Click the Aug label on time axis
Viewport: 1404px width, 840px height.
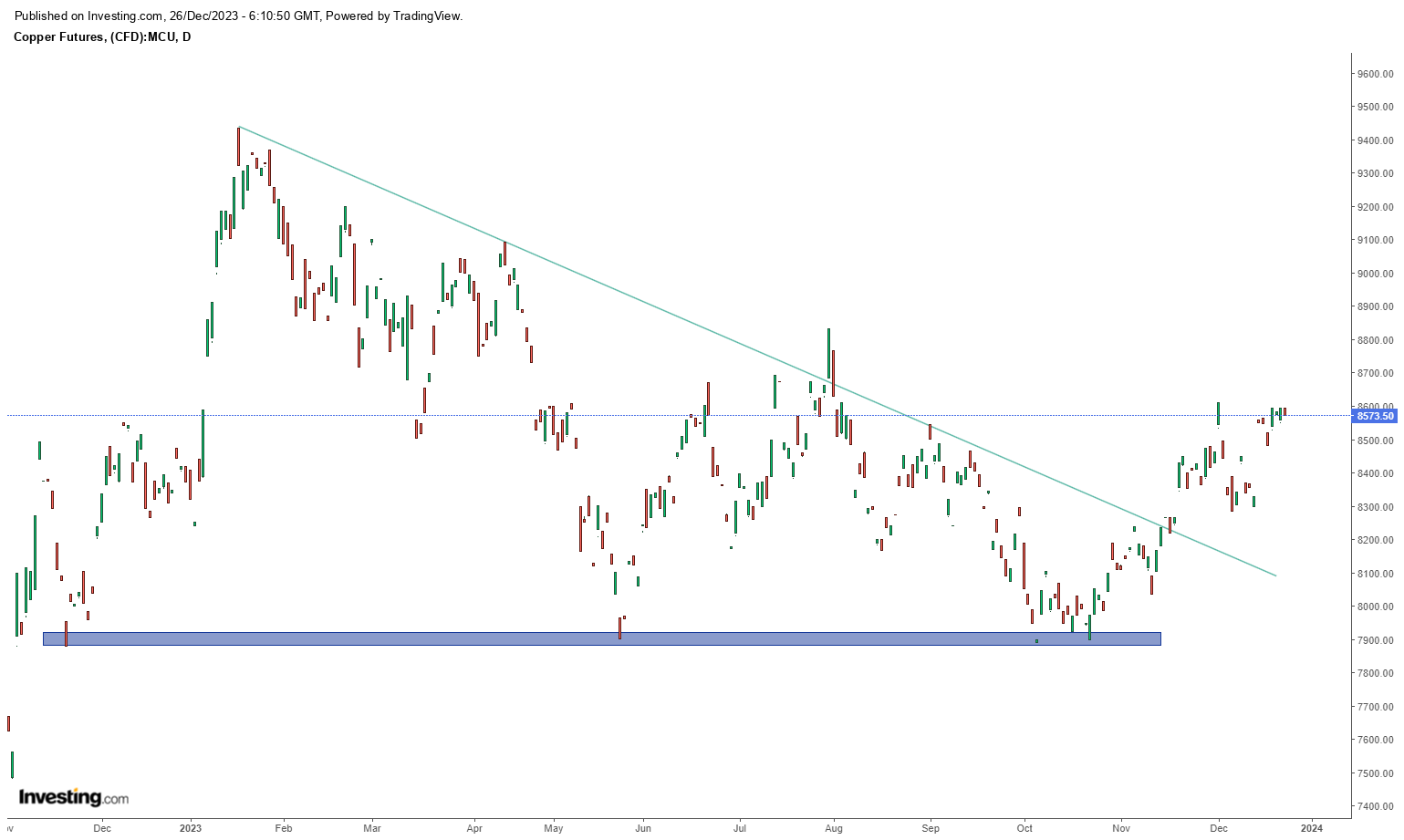point(833,828)
